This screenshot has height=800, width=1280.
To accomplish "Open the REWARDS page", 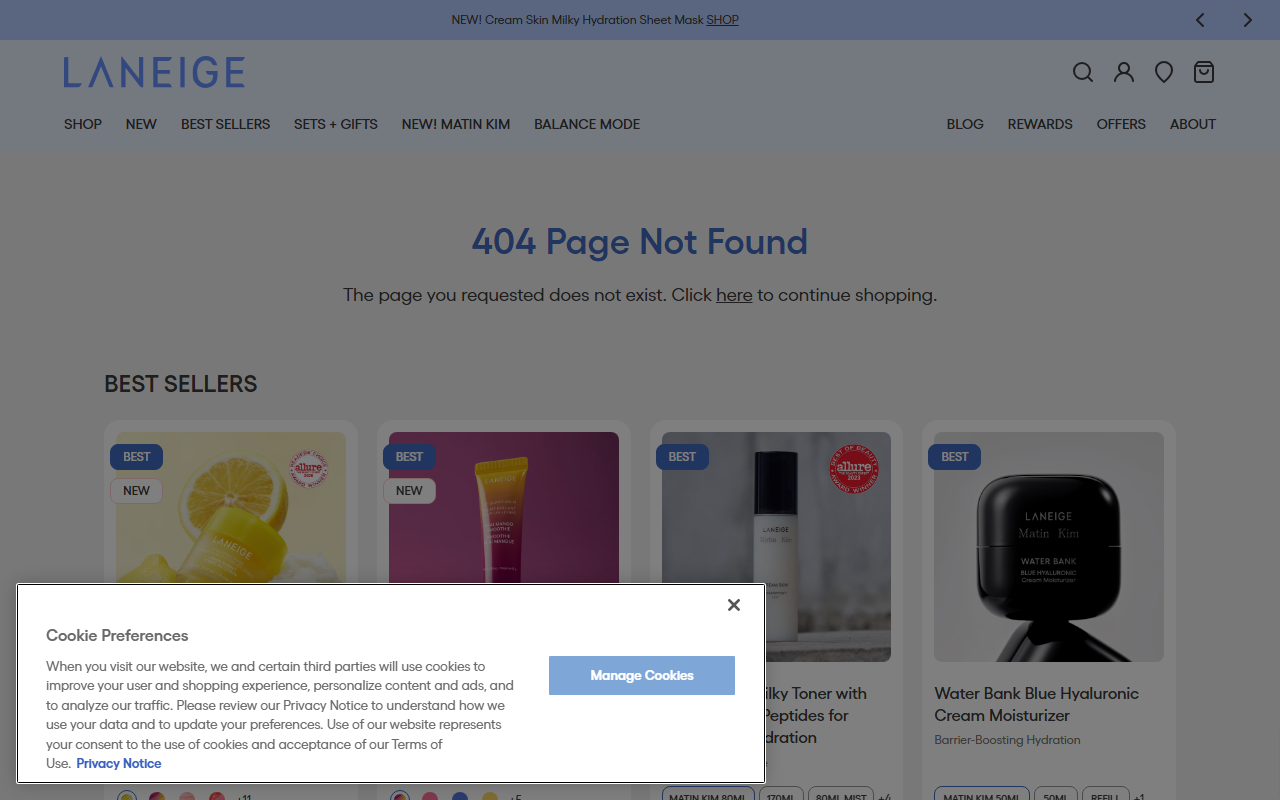I will click(1040, 124).
